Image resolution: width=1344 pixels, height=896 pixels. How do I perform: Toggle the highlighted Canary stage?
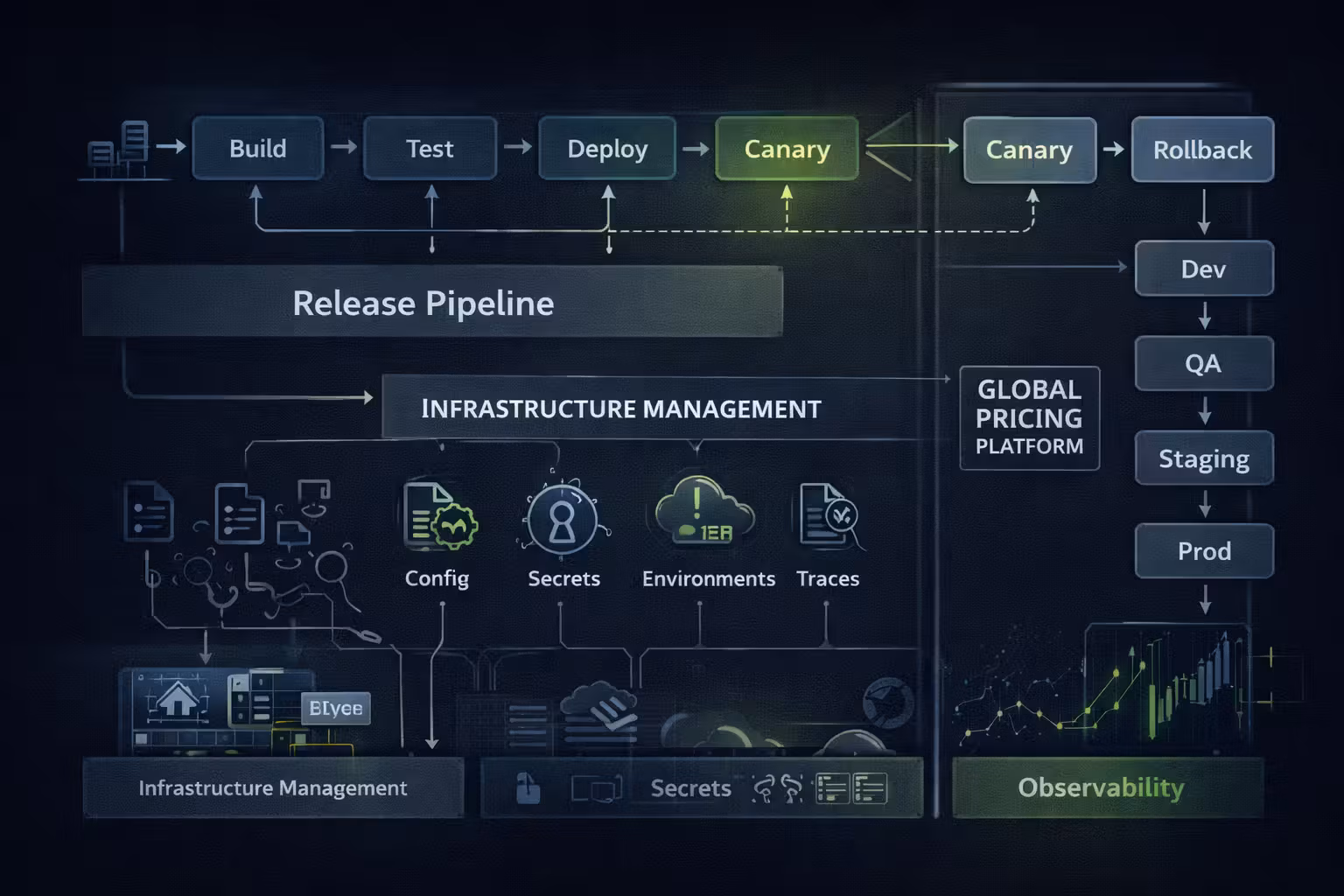point(785,149)
